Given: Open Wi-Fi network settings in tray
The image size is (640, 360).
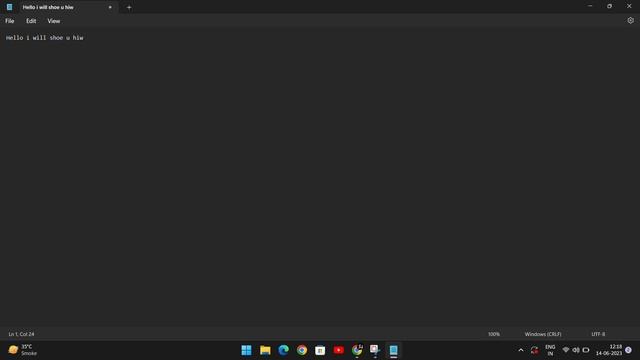Looking at the screenshot, I should pyautogui.click(x=566, y=350).
